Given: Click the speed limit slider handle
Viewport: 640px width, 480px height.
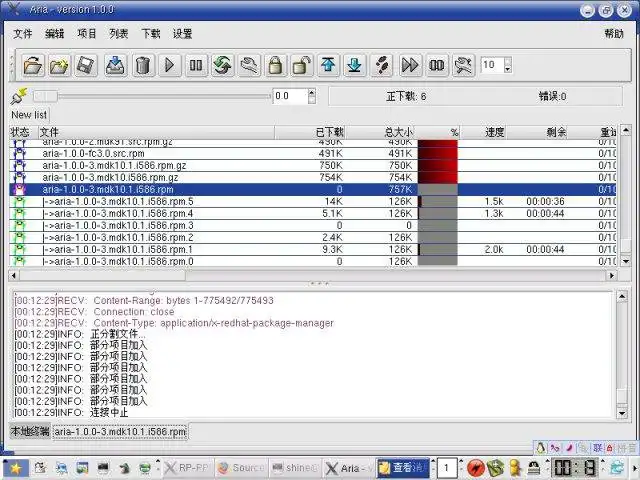Looking at the screenshot, I should coord(45,96).
